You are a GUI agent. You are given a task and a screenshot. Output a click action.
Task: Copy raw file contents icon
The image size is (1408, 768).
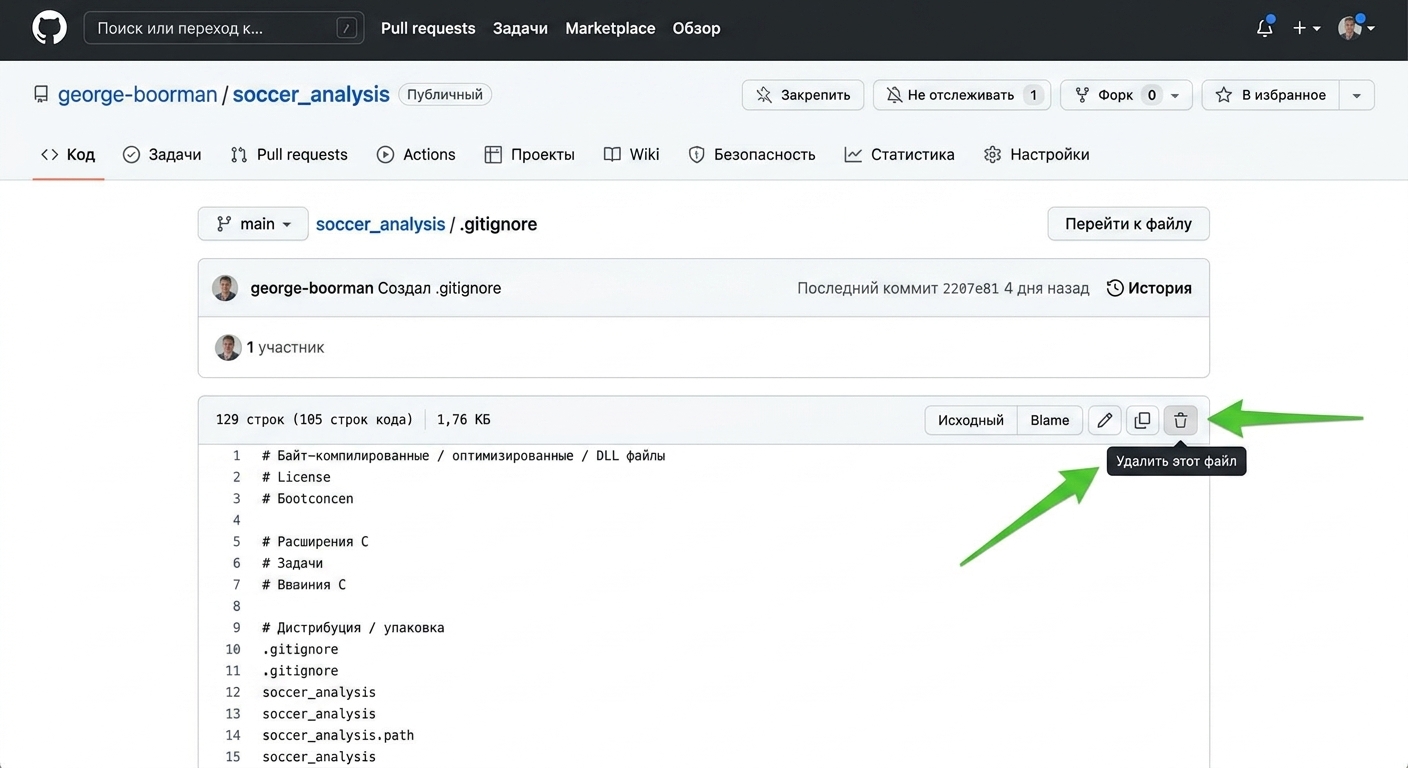(x=1142, y=420)
